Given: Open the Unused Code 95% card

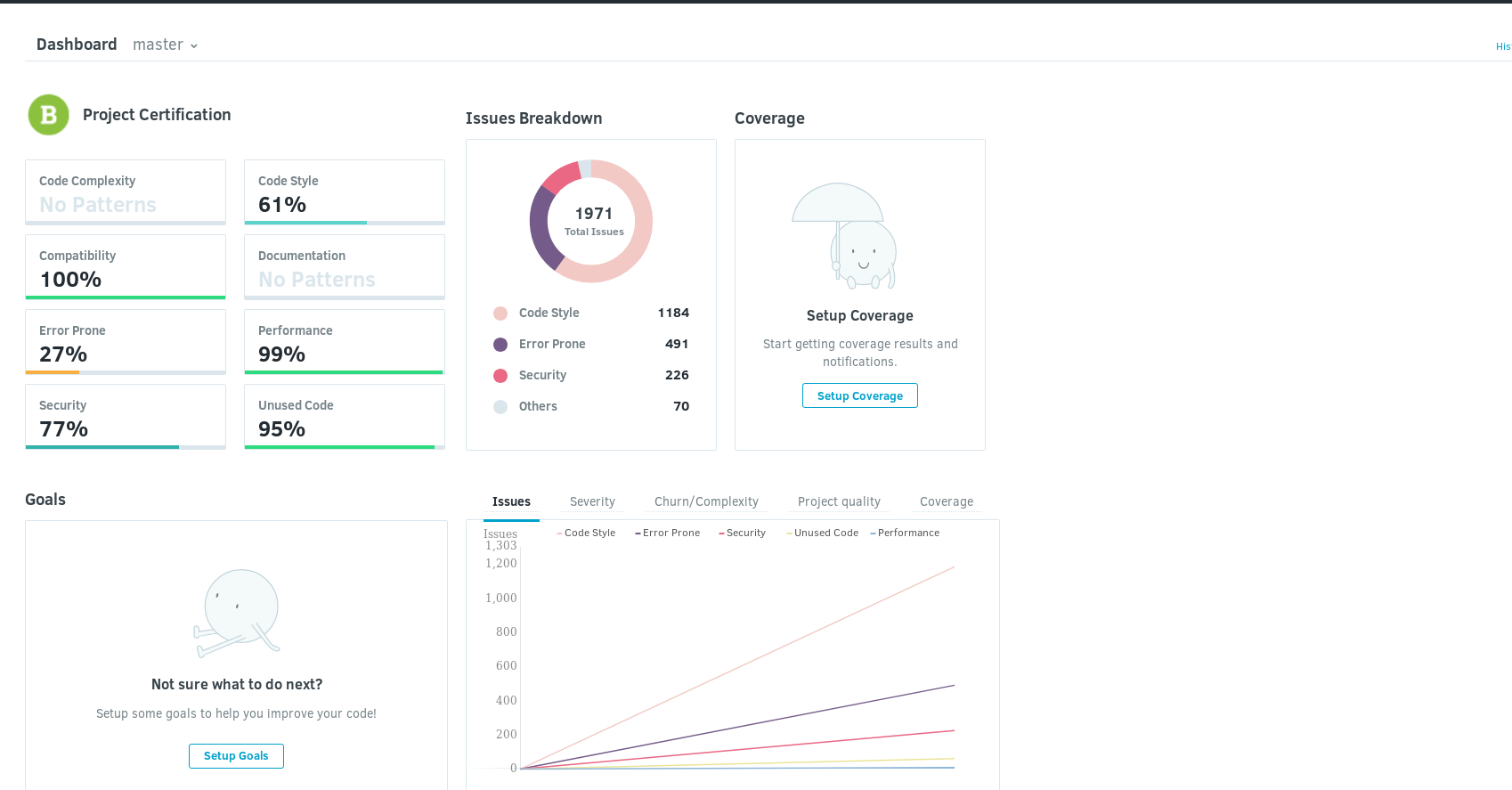Looking at the screenshot, I should click(x=345, y=417).
